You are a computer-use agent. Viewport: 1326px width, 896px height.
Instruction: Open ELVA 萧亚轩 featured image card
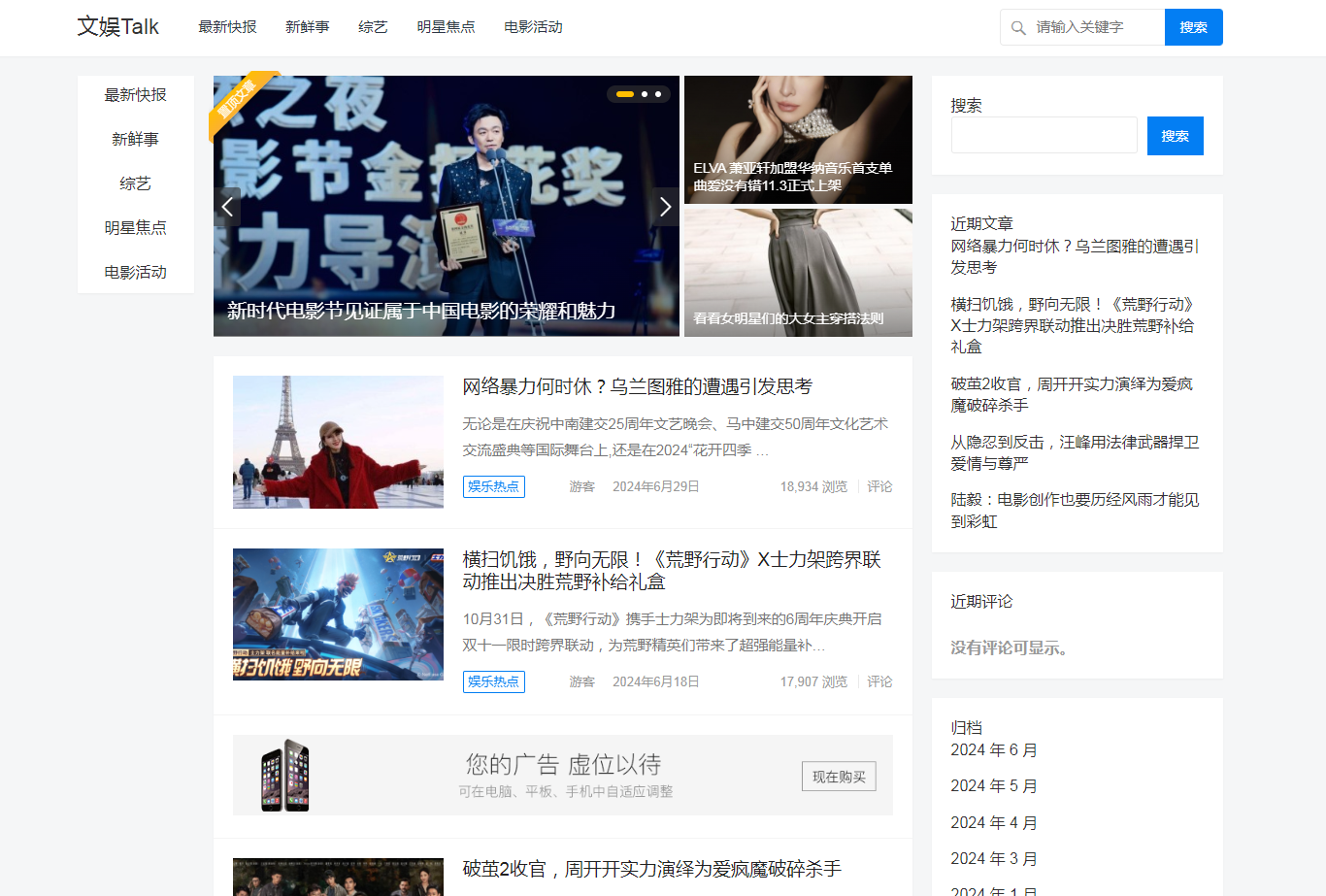[x=798, y=140]
